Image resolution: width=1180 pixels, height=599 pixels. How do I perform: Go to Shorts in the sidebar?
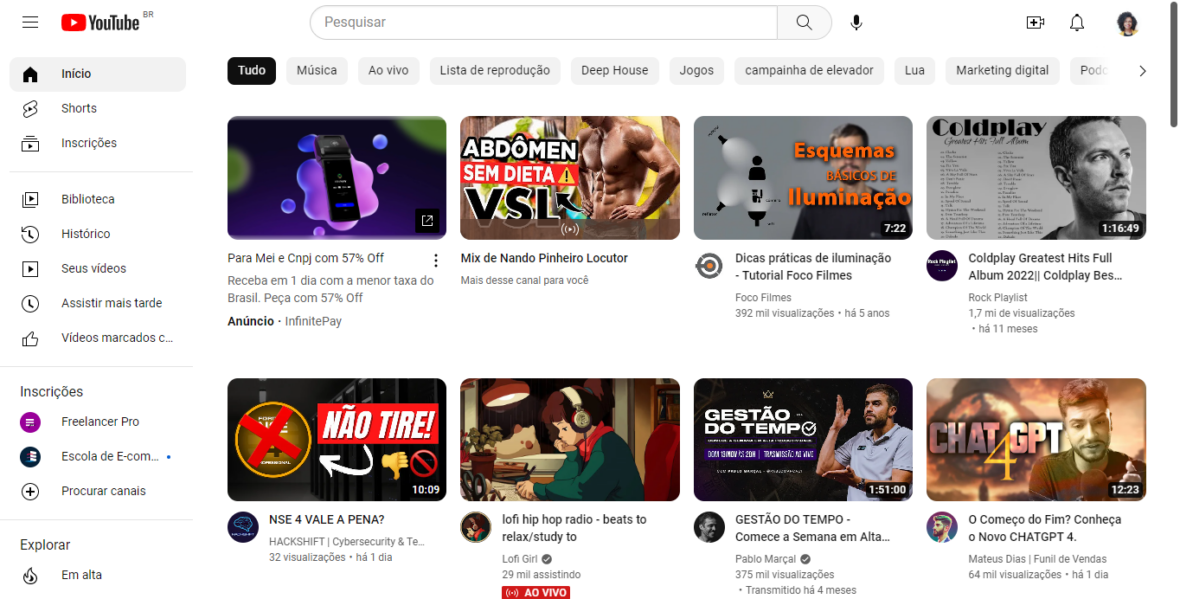pos(79,107)
